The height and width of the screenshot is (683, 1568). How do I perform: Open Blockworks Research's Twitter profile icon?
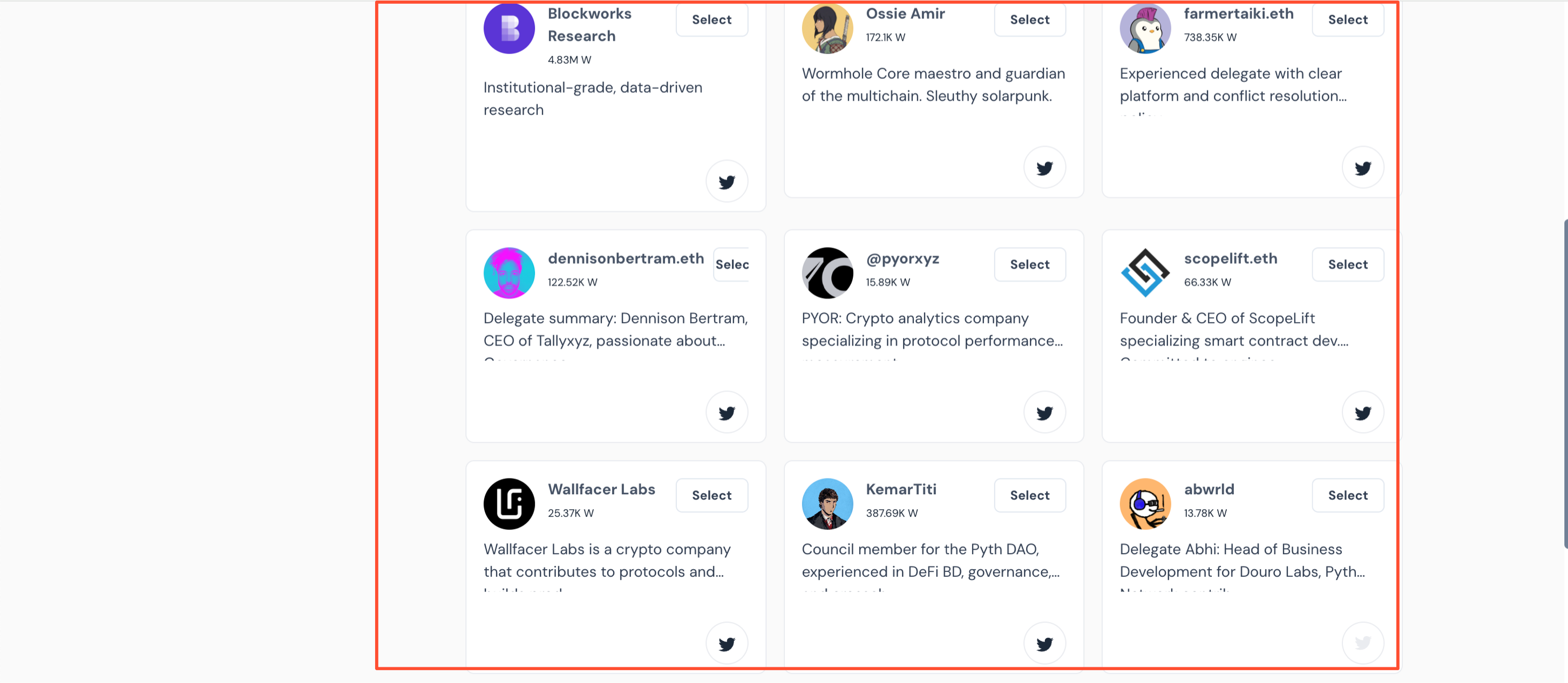click(x=727, y=181)
